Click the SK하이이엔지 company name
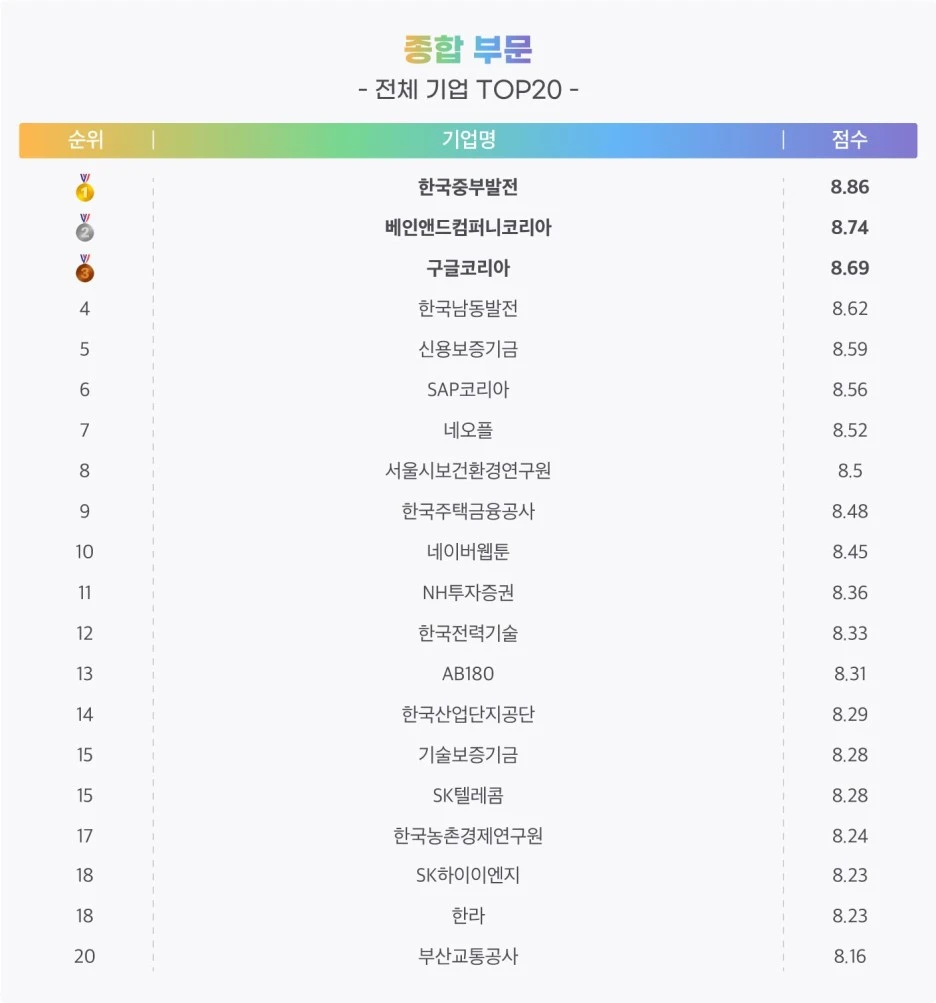Screen dimensions: 936x1003 [468, 875]
